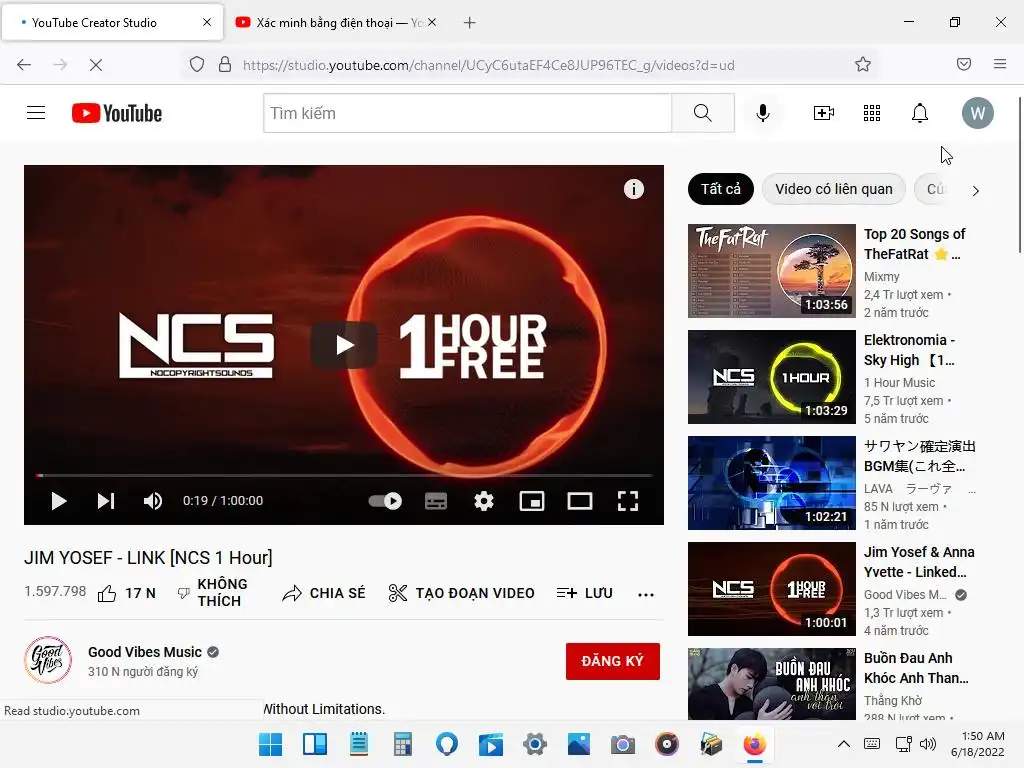The height and width of the screenshot is (768, 1024).
Task: View site security padlock info
Action: pos(225,64)
